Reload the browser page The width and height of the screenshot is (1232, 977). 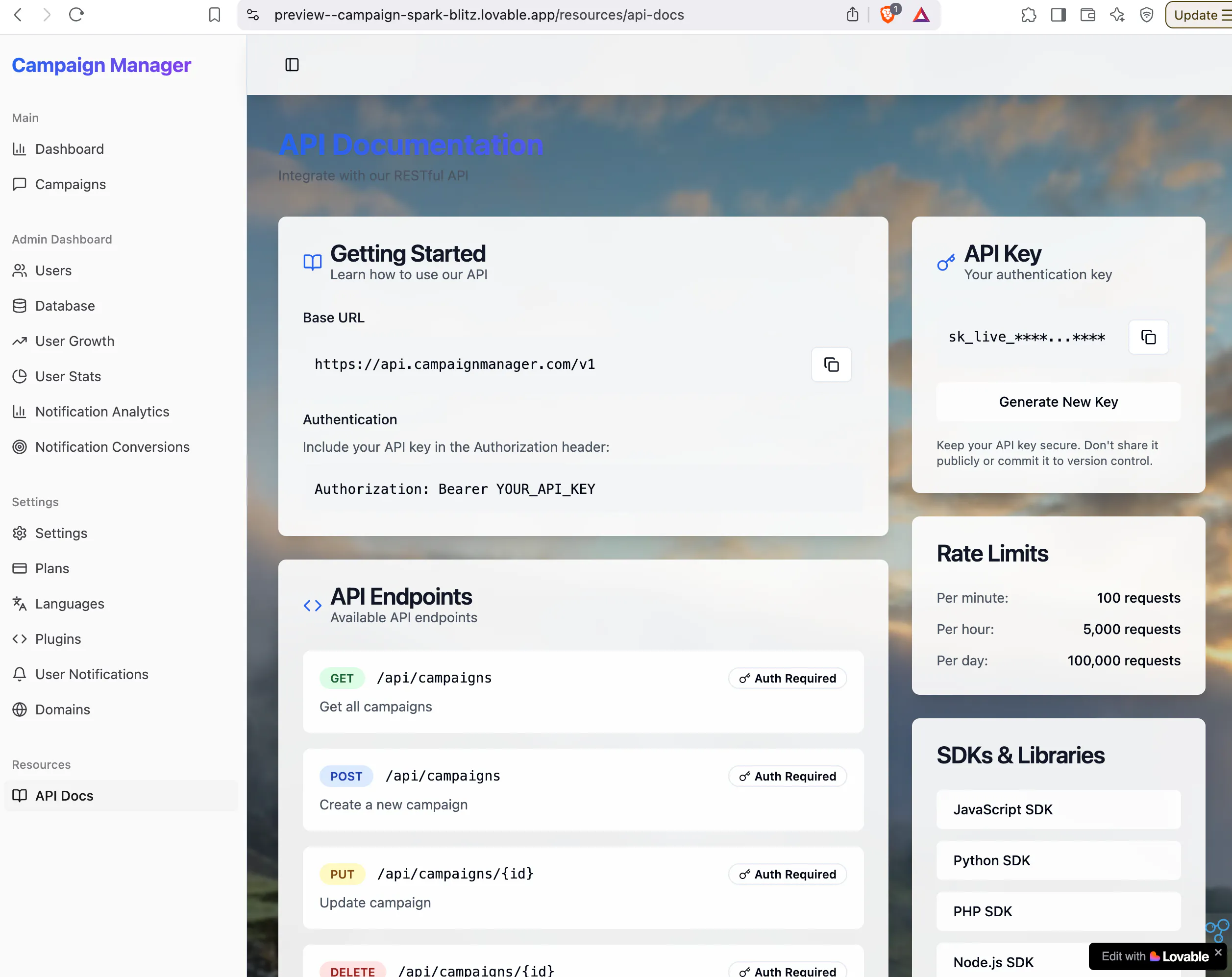(76, 15)
